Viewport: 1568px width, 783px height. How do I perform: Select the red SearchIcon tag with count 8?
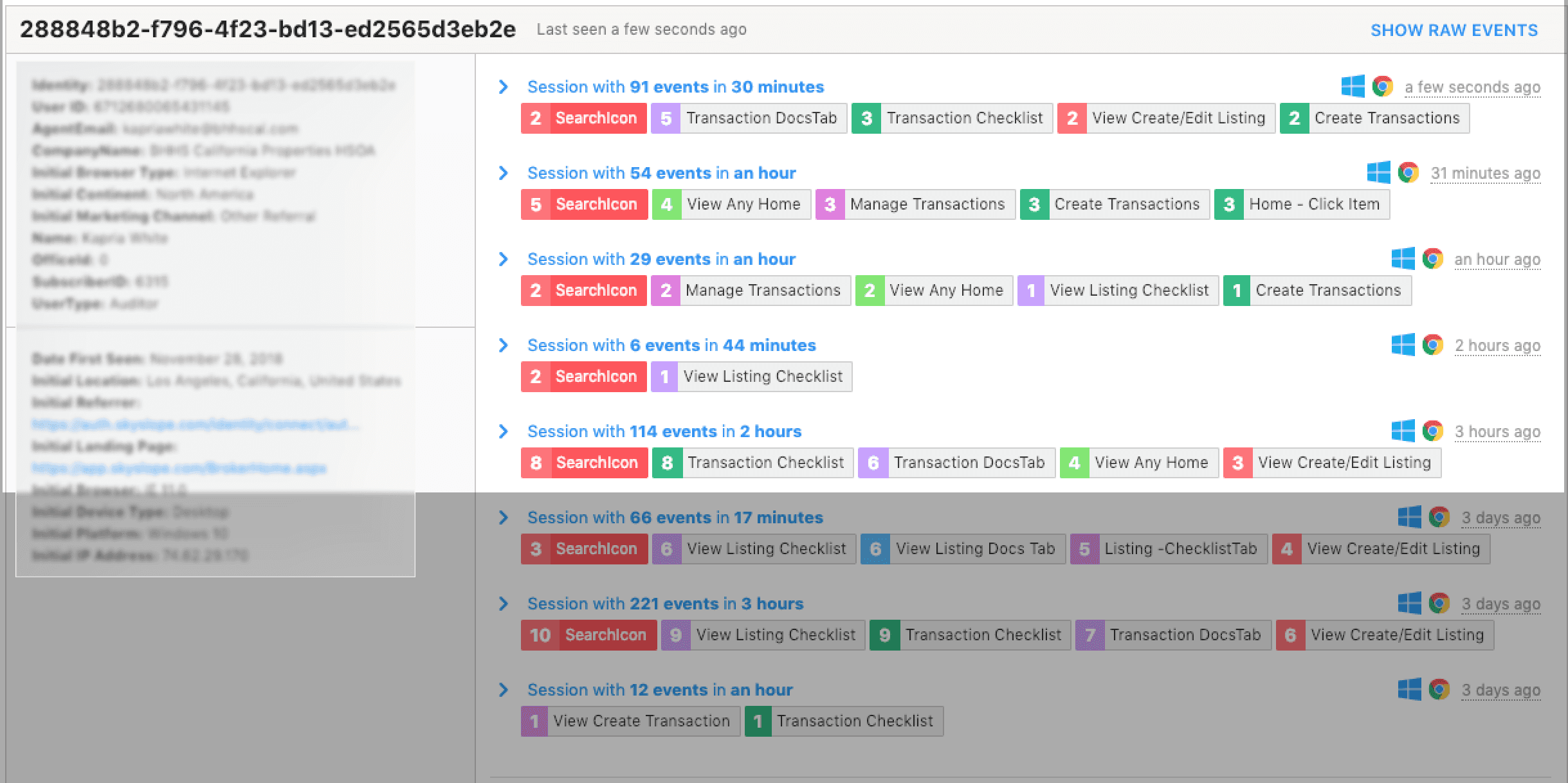click(583, 463)
